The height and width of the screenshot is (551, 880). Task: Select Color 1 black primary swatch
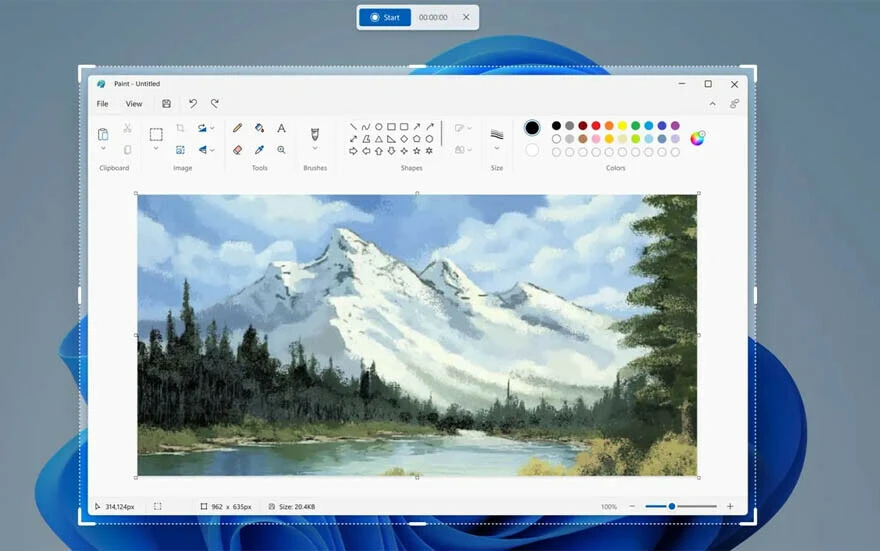531,128
